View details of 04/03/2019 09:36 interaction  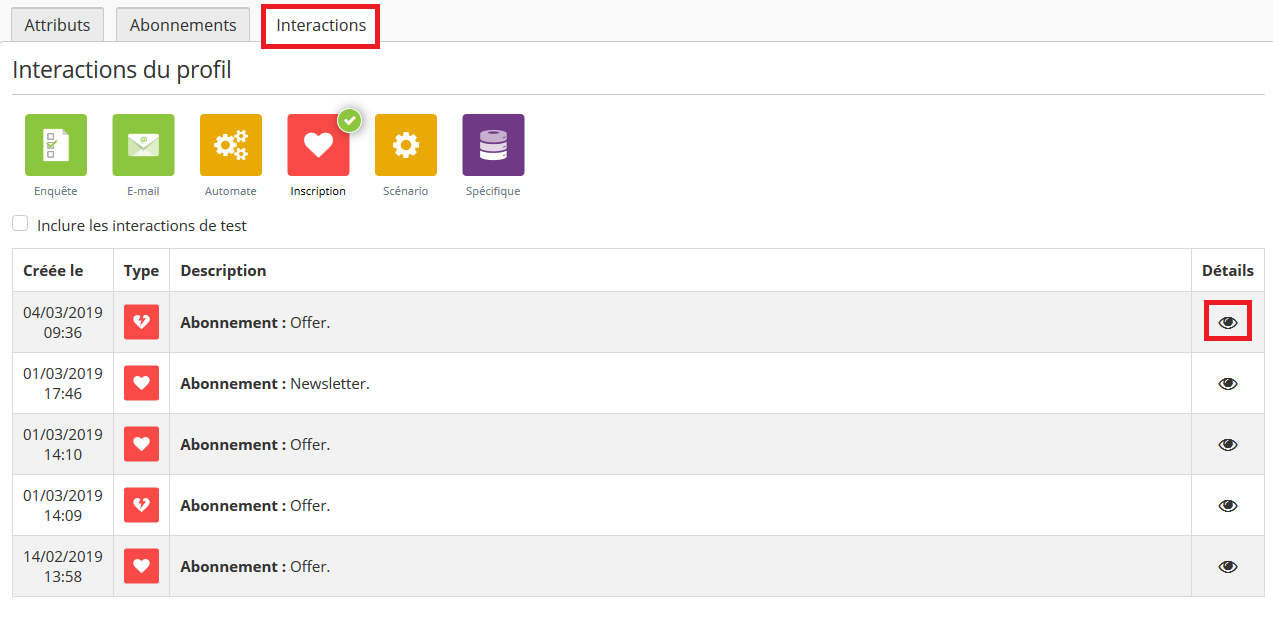coord(1227,322)
